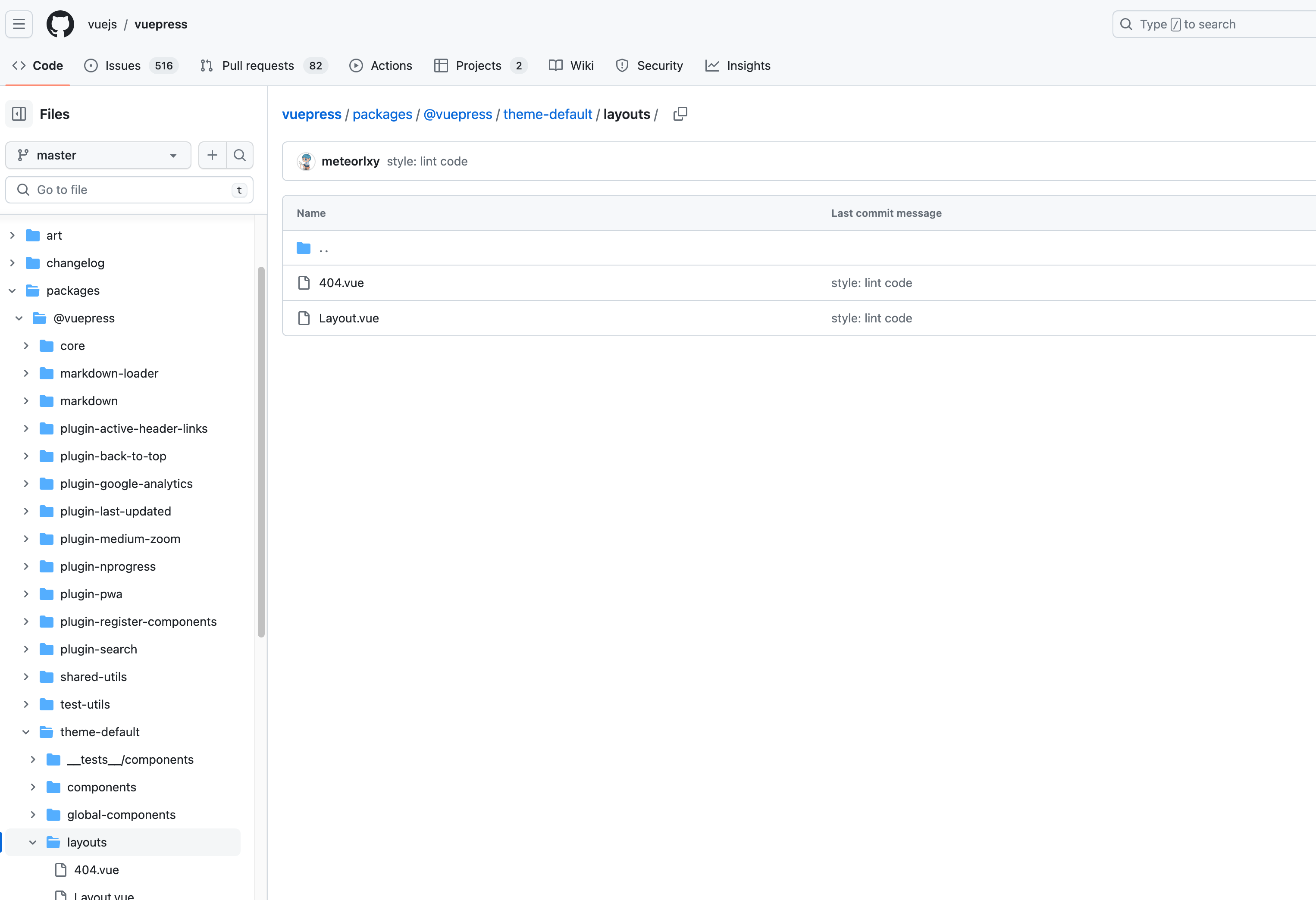Click the packages breadcrumb link
Screen dimensions: 1316x900
tap(382, 114)
